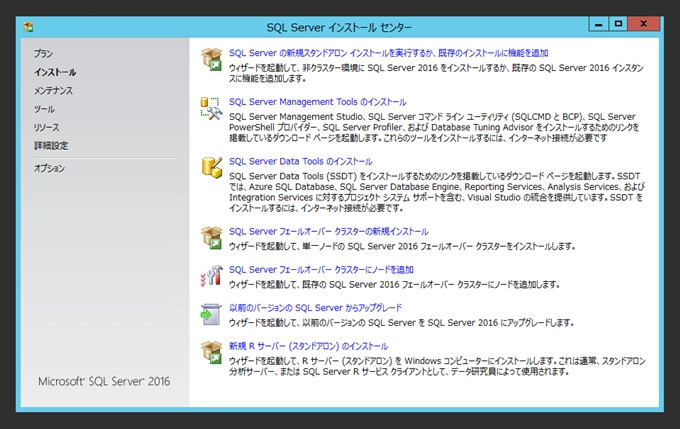Click フェールオーバー クラスターにノードを追加 link
The height and width of the screenshot is (429, 680).
coord(321,270)
